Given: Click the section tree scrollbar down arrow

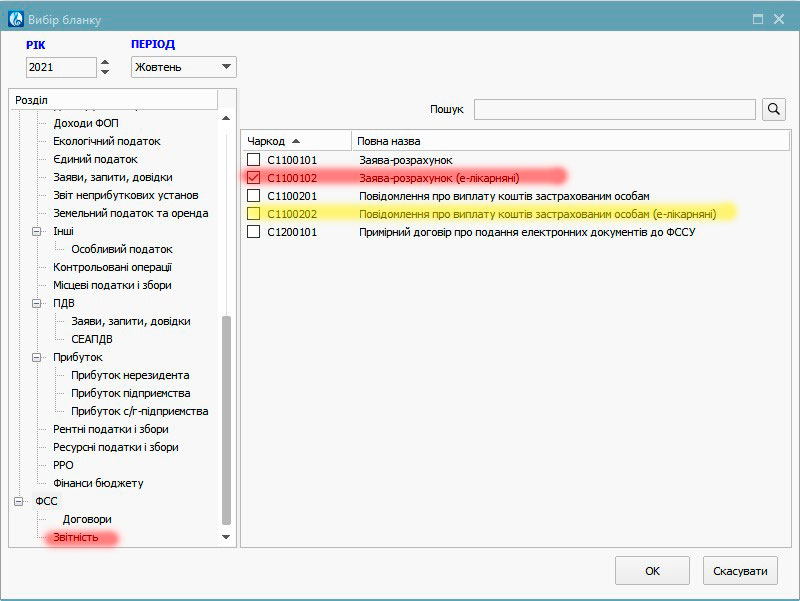Looking at the screenshot, I should [226, 538].
